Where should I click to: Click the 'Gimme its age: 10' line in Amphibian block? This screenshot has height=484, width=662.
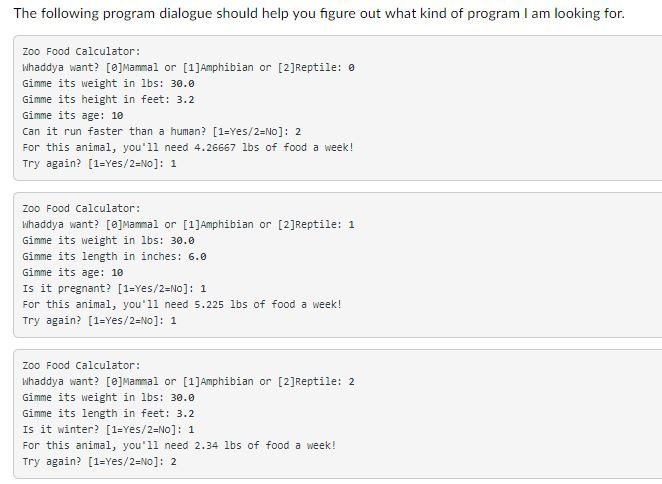pyautogui.click(x=73, y=273)
